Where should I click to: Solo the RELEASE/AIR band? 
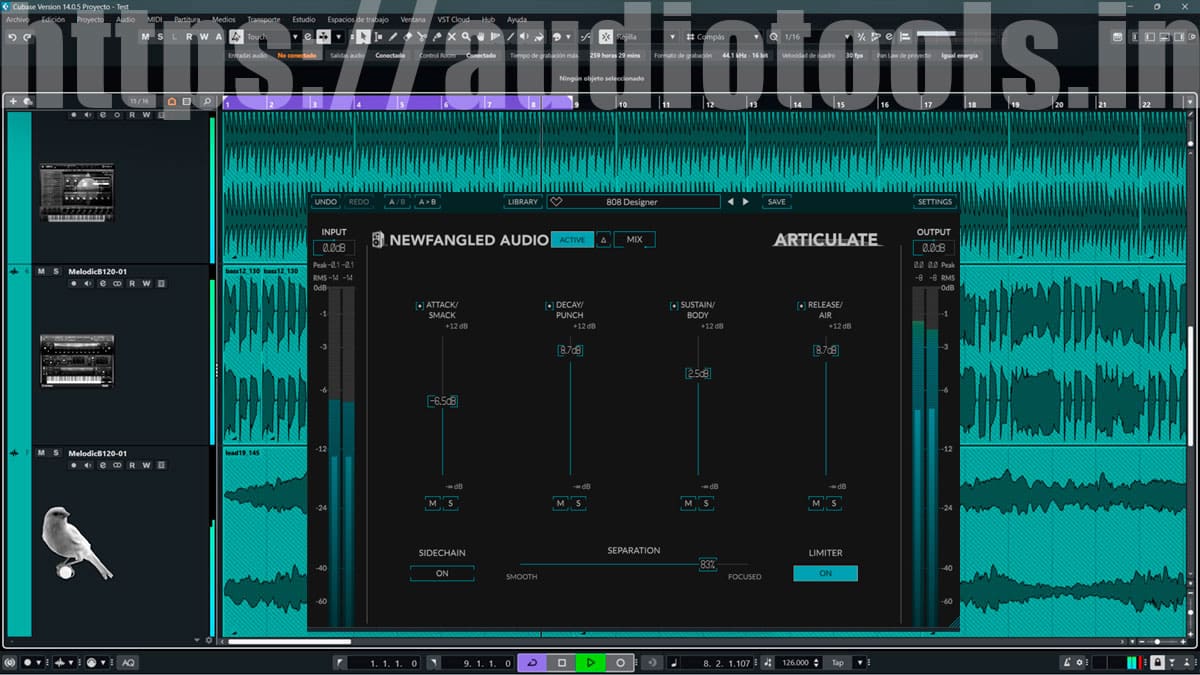pyautogui.click(x=833, y=503)
